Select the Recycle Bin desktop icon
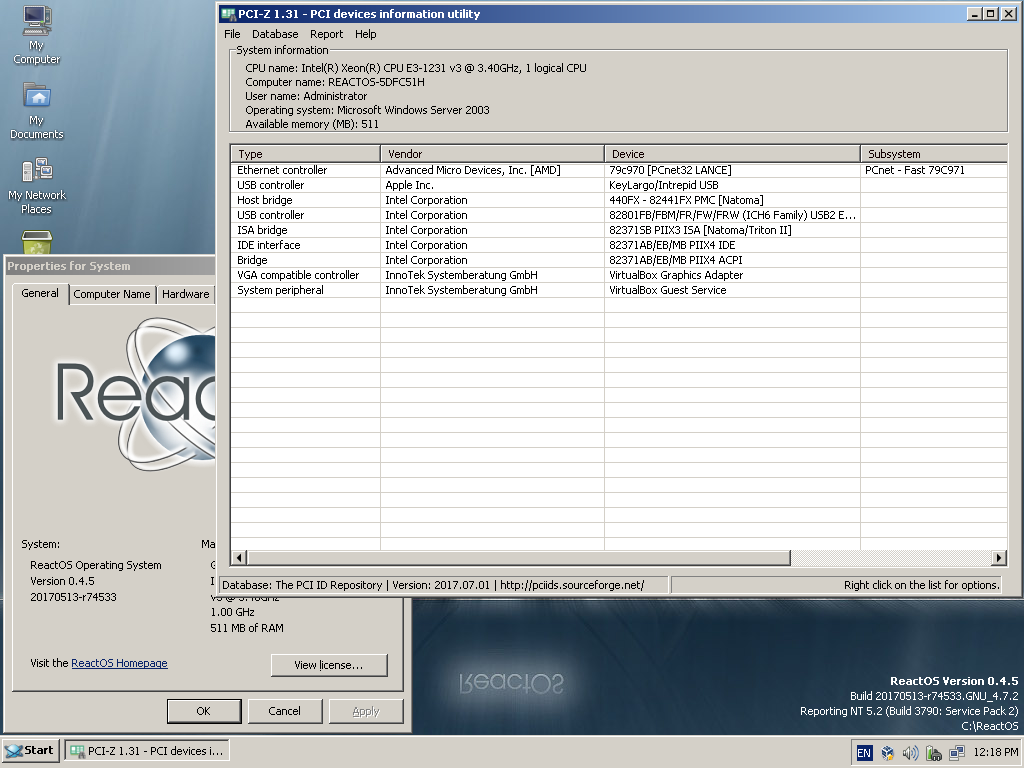The height and width of the screenshot is (768, 1024). [37, 242]
